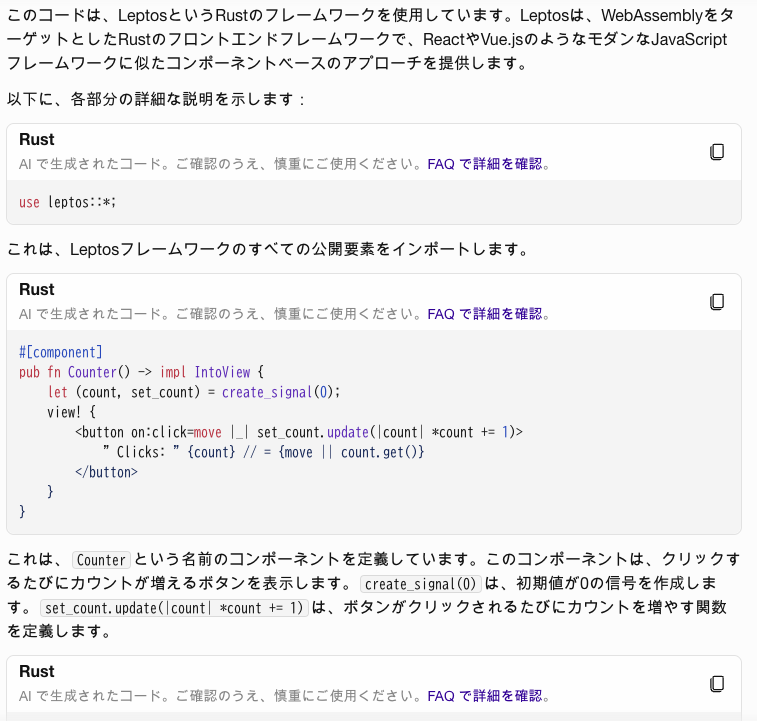Click the '<button on:click=move' code line

[299, 432]
